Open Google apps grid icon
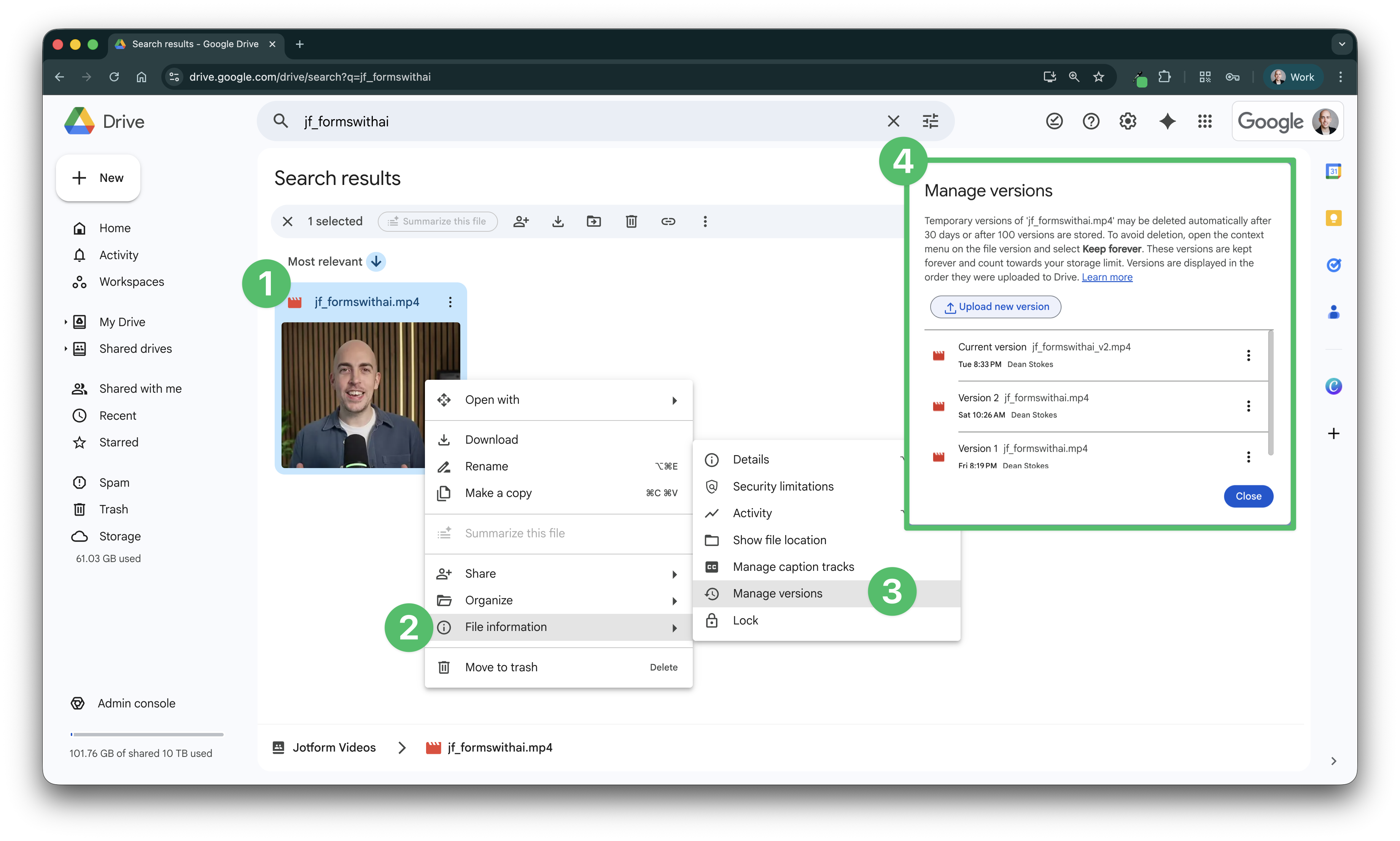The width and height of the screenshot is (1400, 841). [x=1204, y=121]
